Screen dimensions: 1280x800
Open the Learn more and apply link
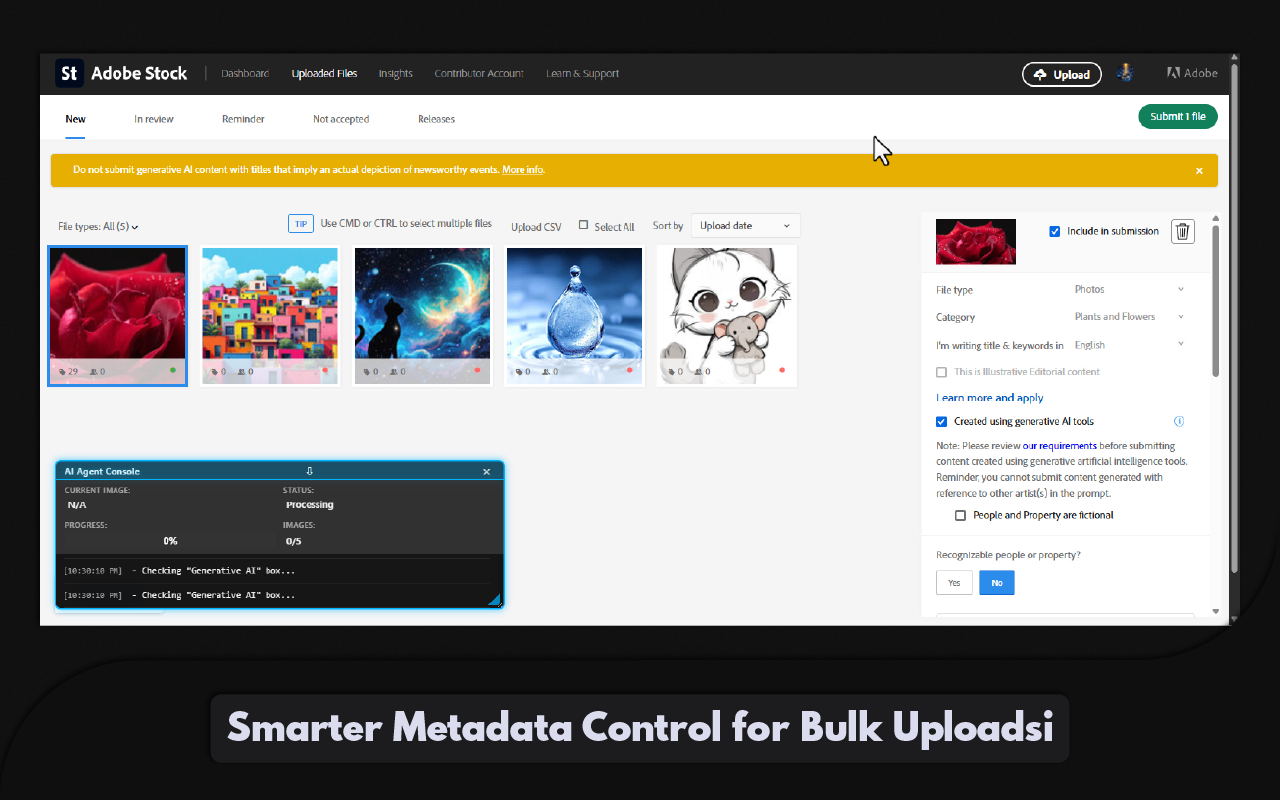pos(990,398)
